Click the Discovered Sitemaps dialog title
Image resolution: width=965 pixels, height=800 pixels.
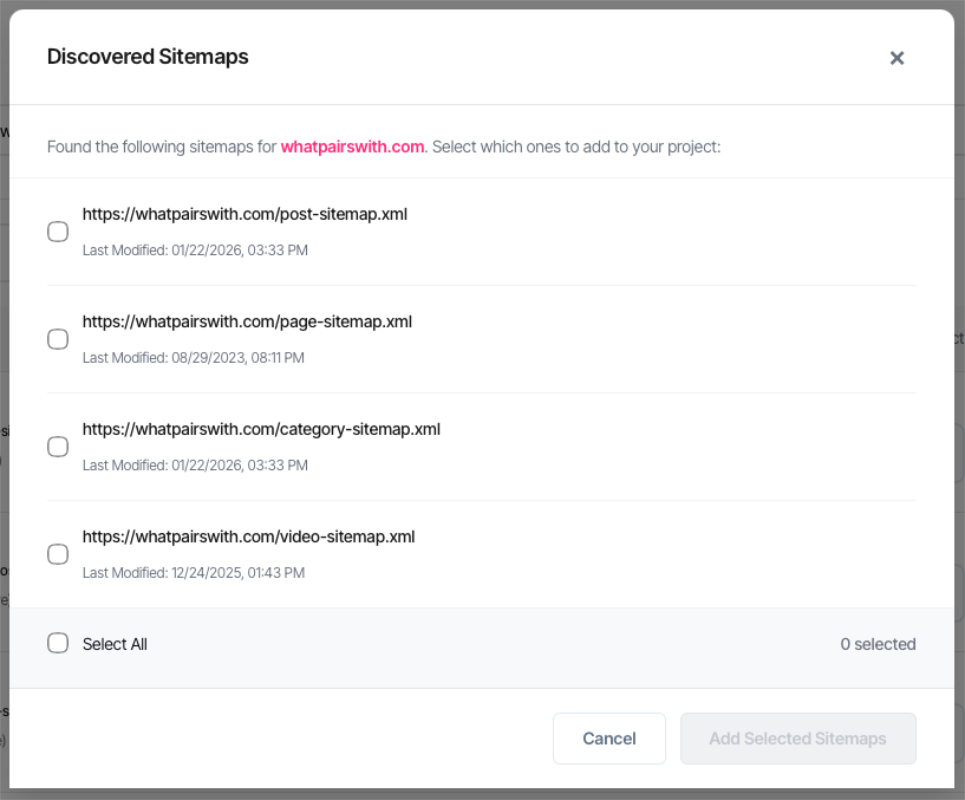[x=148, y=57]
